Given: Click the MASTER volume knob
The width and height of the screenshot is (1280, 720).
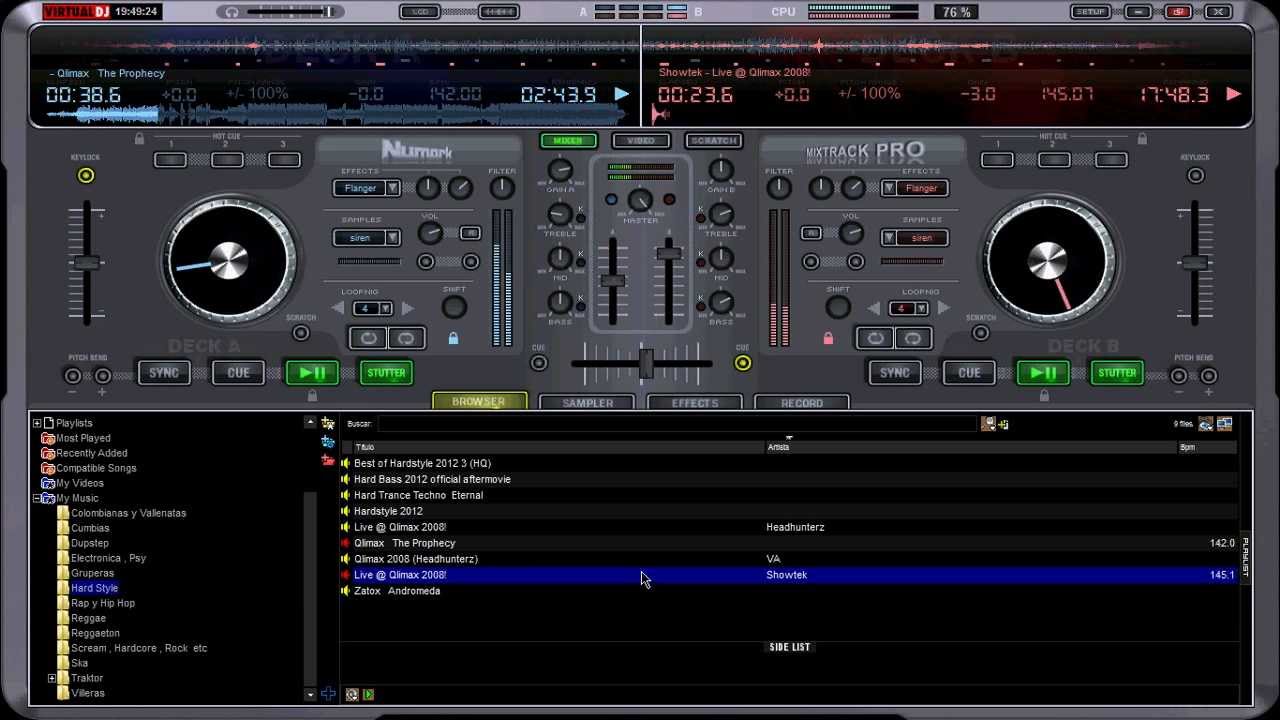Looking at the screenshot, I should (640, 201).
